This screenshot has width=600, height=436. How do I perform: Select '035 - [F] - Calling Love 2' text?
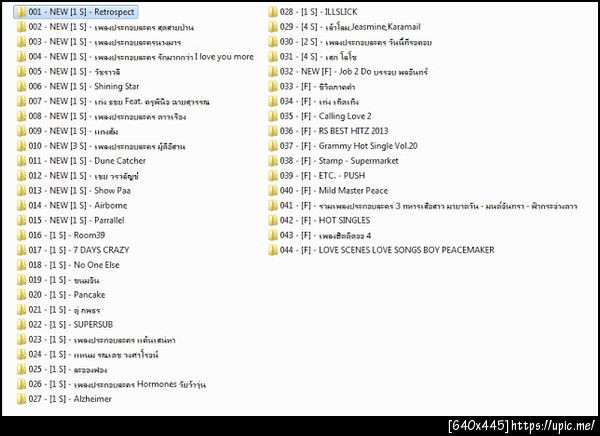326,116
